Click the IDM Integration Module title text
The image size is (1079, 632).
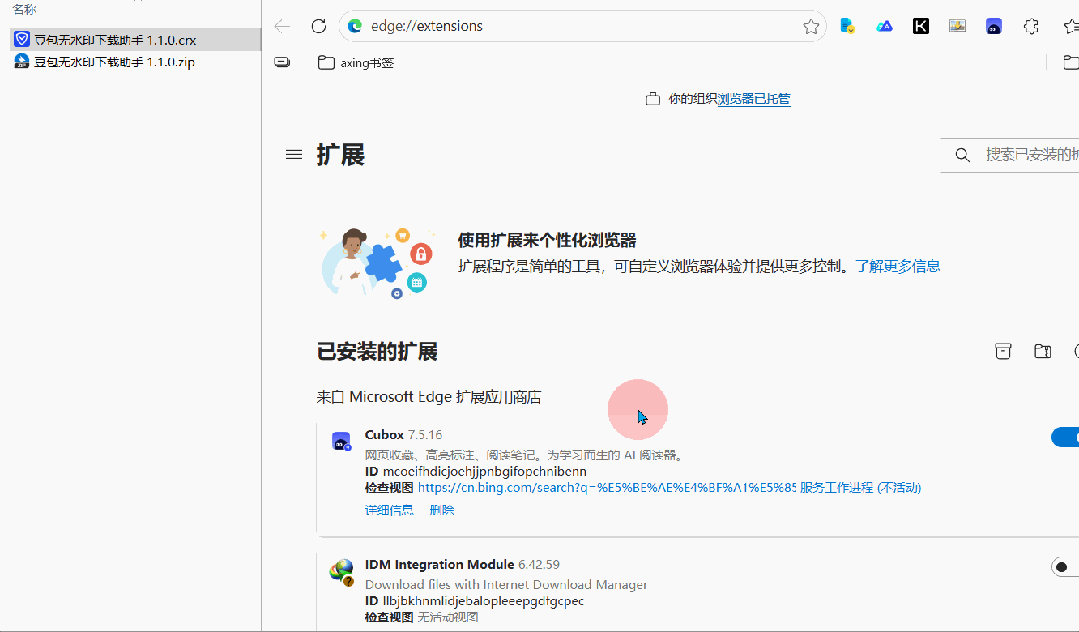tap(439, 565)
